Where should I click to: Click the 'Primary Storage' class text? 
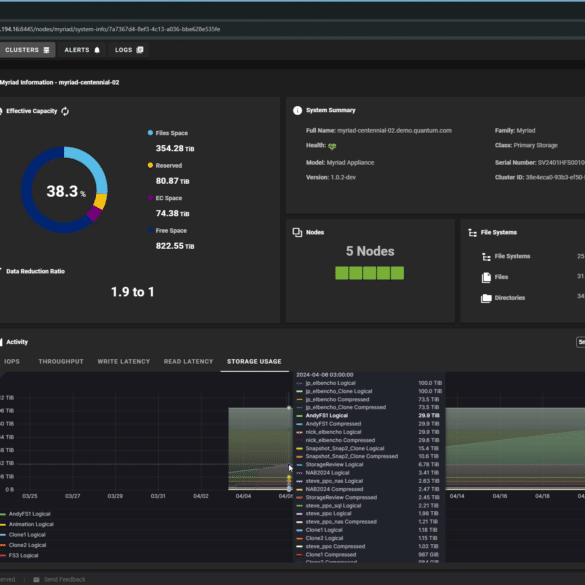(535, 146)
